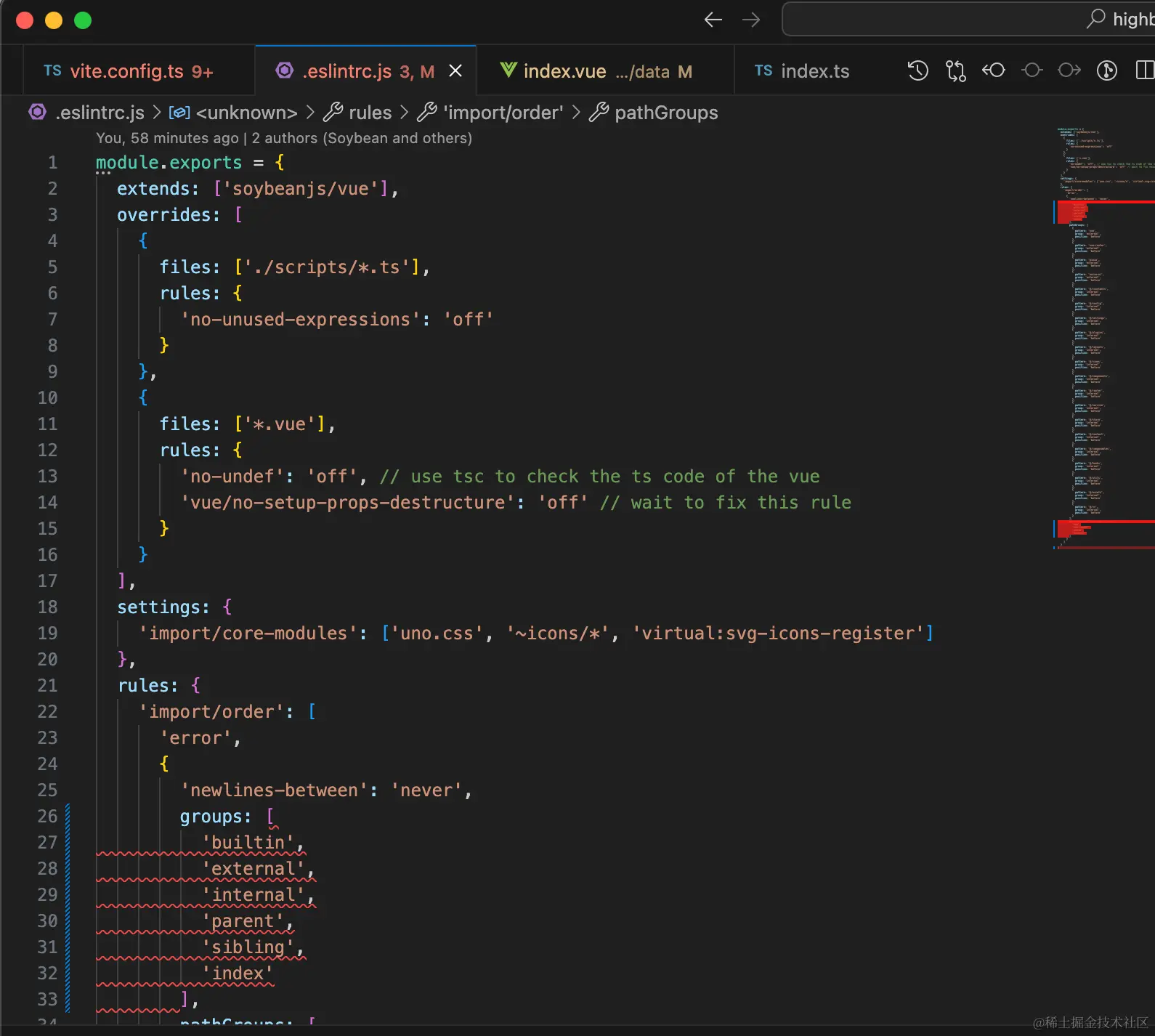Screen dimensions: 1155x1036
Task: Click the command center search field
Action: (968, 19)
